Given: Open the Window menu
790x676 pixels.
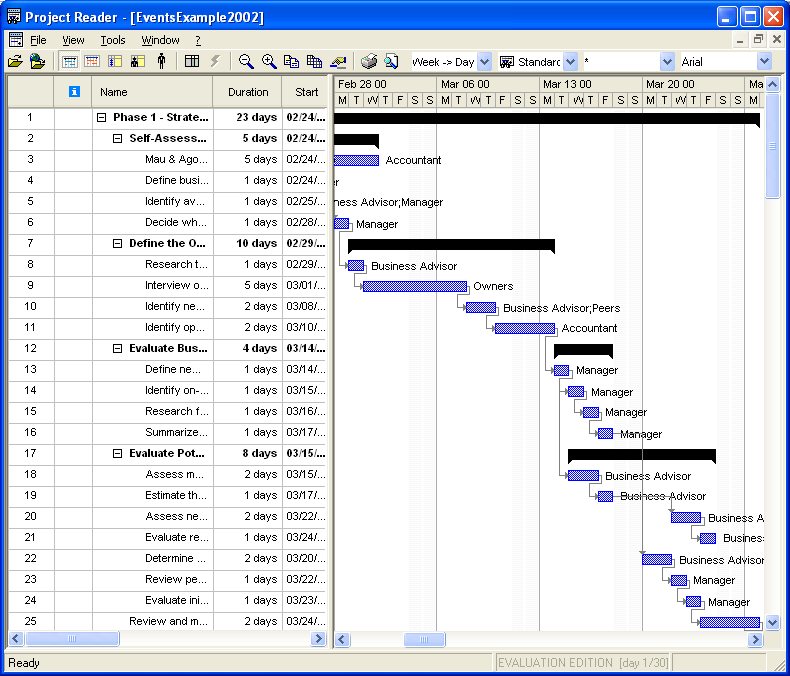Looking at the screenshot, I should click(x=160, y=40).
